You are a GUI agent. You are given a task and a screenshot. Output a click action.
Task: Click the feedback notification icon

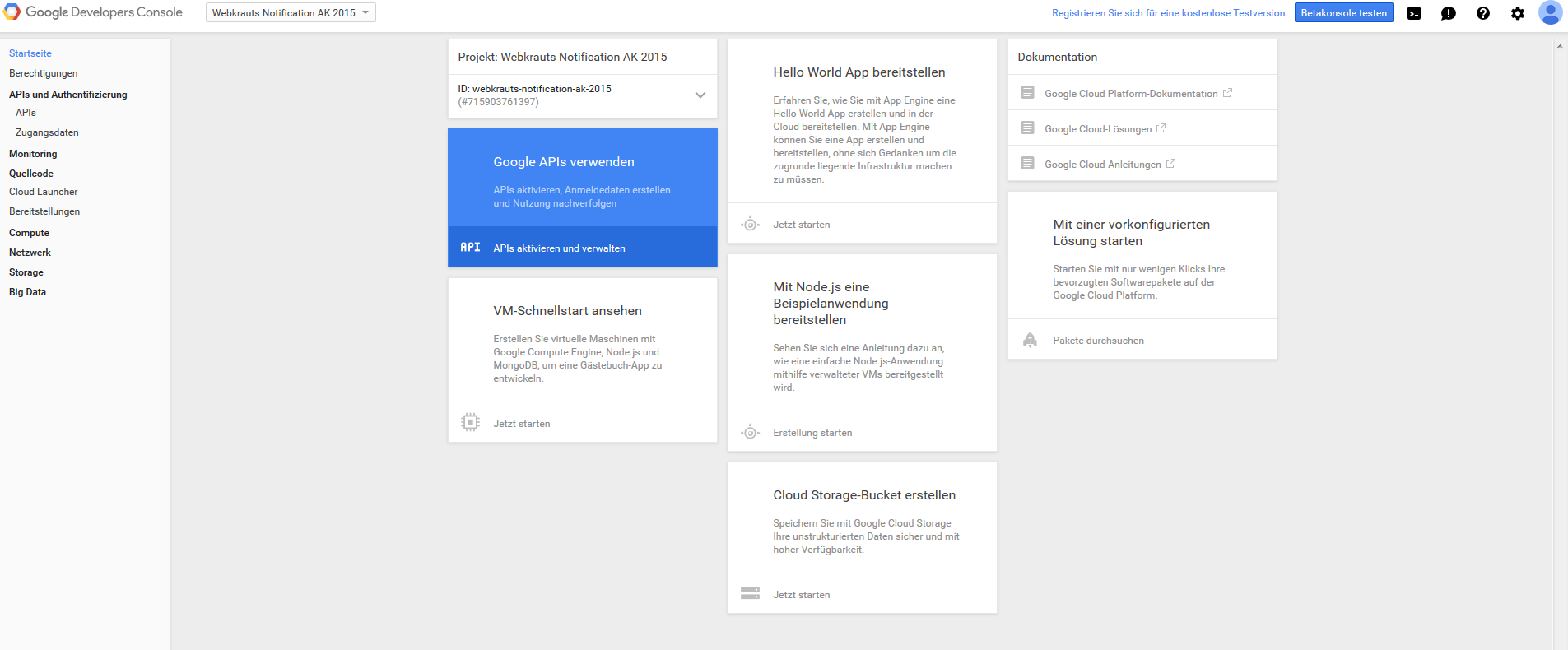(x=1449, y=13)
